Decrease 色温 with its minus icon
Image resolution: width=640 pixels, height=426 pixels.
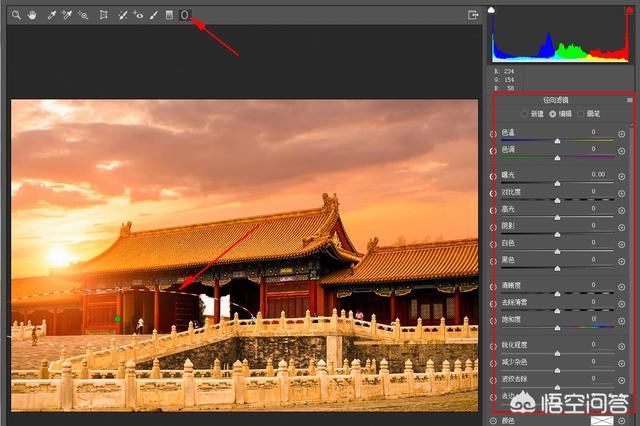click(493, 134)
